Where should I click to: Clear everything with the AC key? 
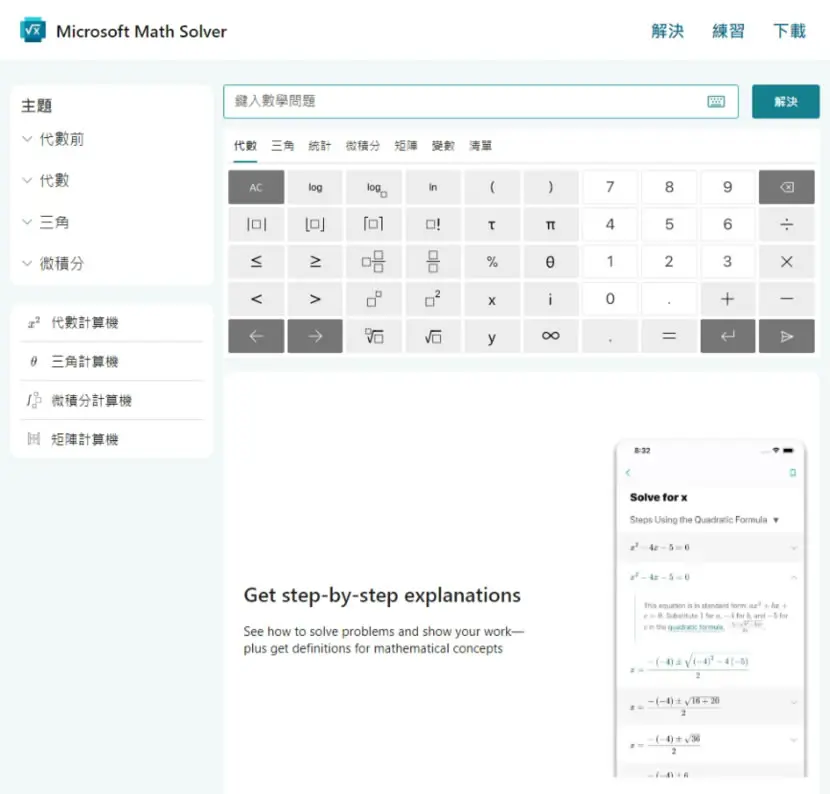coord(256,187)
